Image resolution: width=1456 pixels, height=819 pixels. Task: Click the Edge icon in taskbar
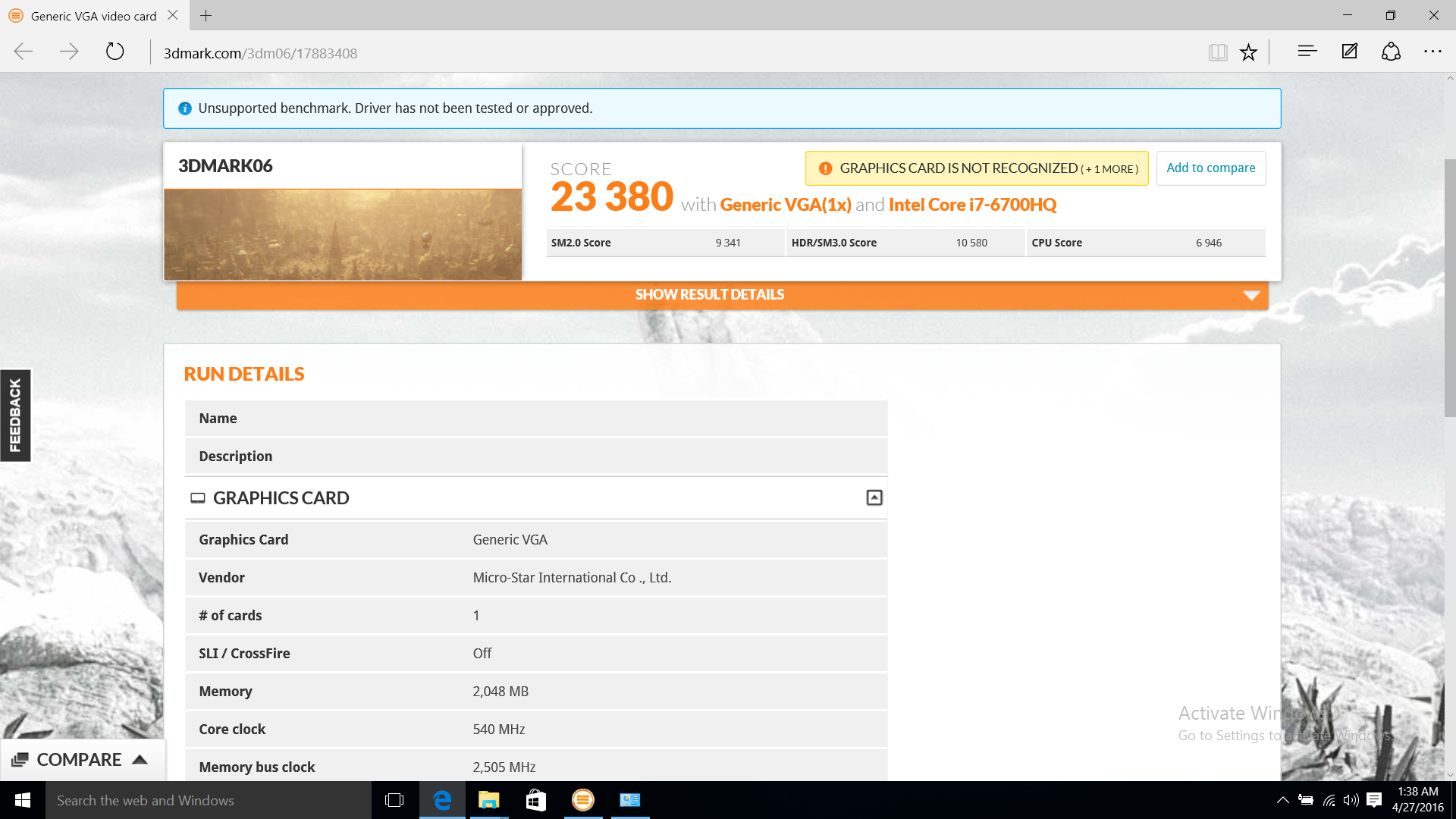[x=442, y=800]
